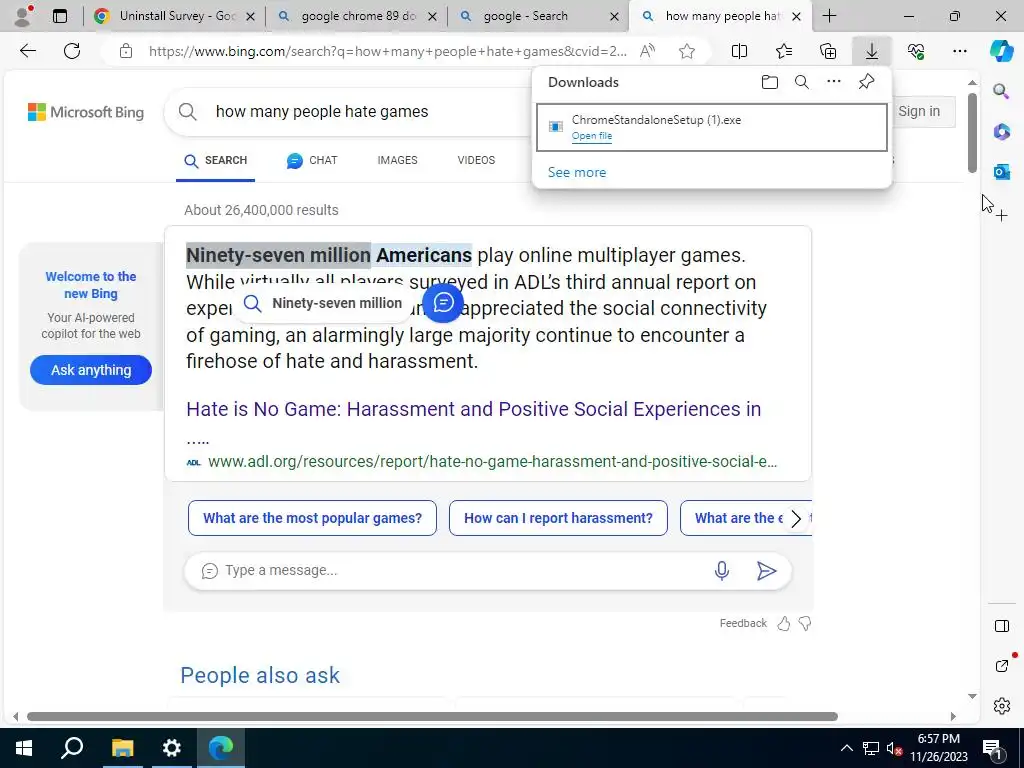Open sidebar settings gear
This screenshot has width=1024, height=768.
click(x=1002, y=706)
